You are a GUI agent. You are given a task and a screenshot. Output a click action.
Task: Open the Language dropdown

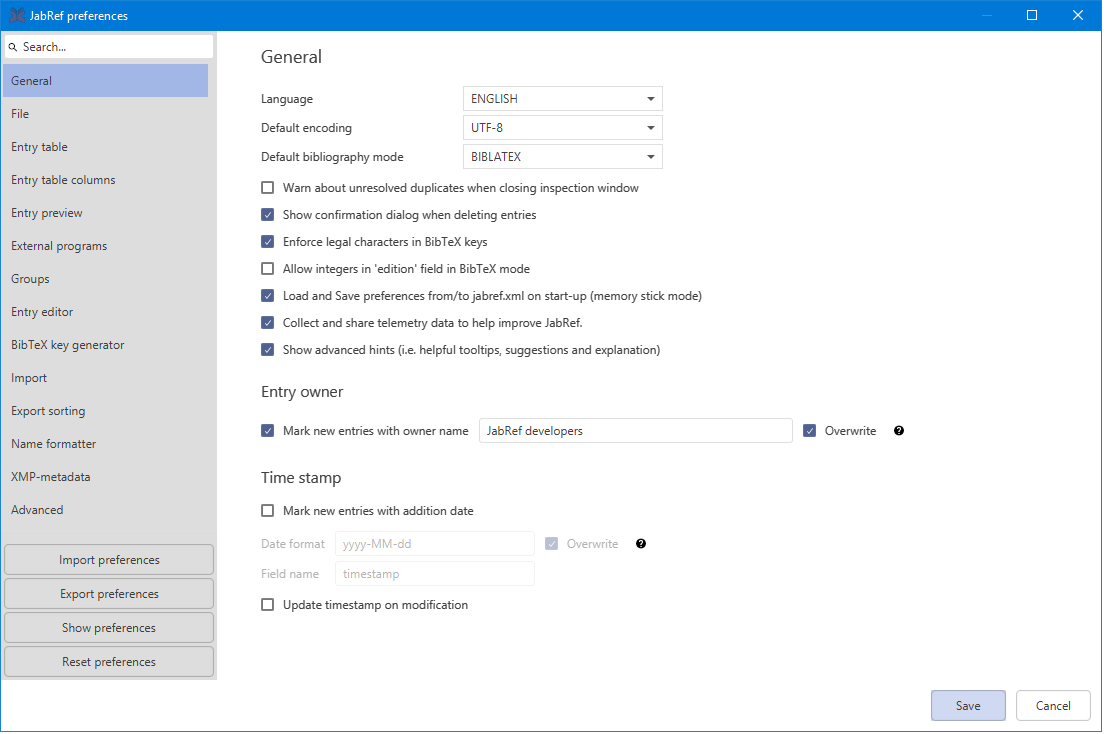(563, 99)
